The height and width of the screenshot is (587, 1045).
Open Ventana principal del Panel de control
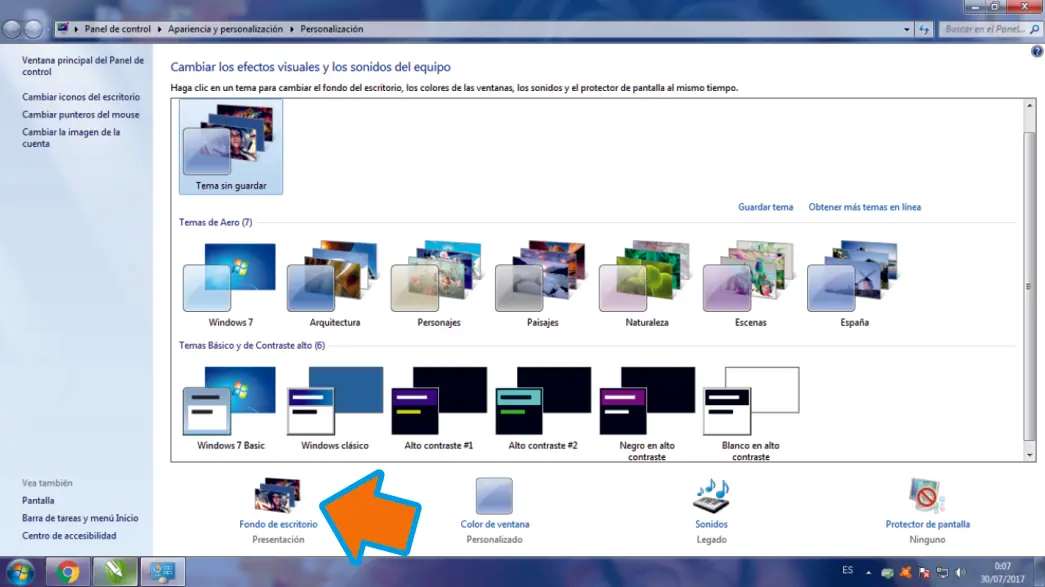pyautogui.click(x=83, y=66)
